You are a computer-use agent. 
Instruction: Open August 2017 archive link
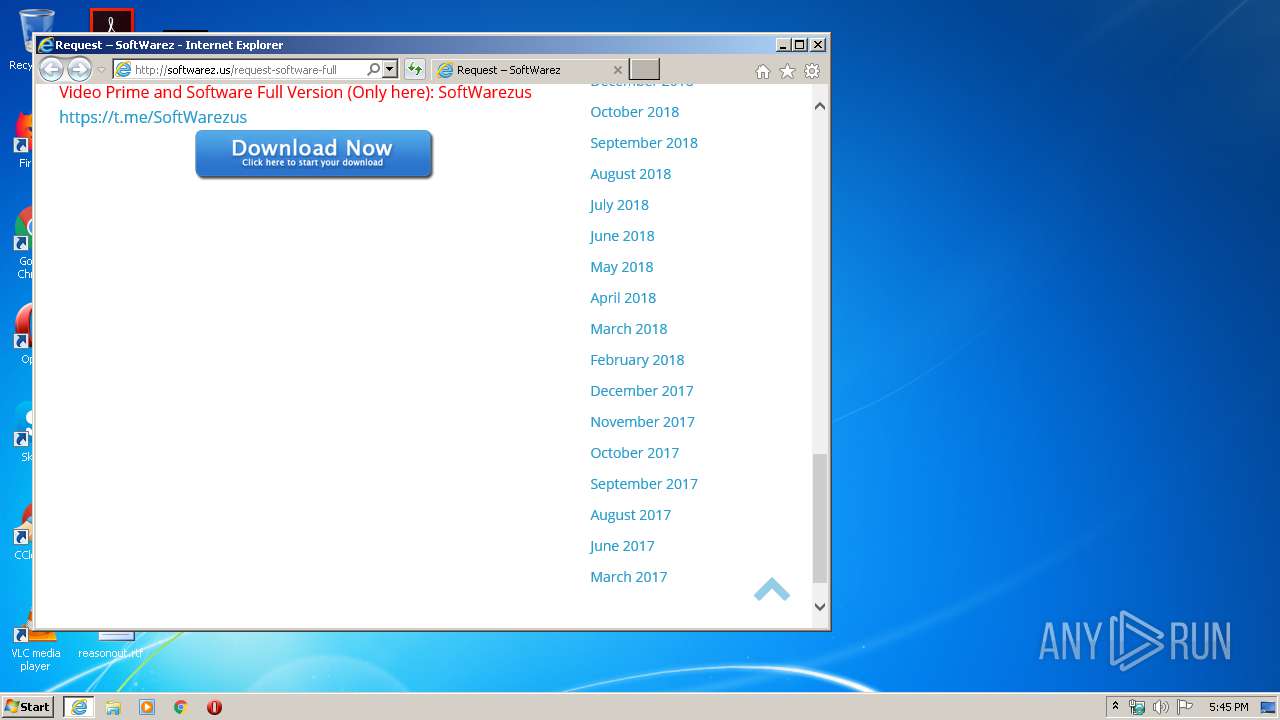click(630, 515)
